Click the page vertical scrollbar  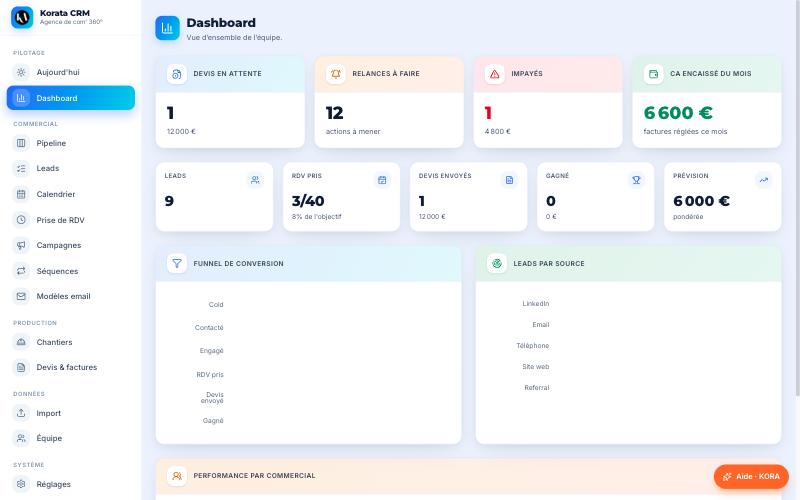pyautogui.click(x=797, y=199)
